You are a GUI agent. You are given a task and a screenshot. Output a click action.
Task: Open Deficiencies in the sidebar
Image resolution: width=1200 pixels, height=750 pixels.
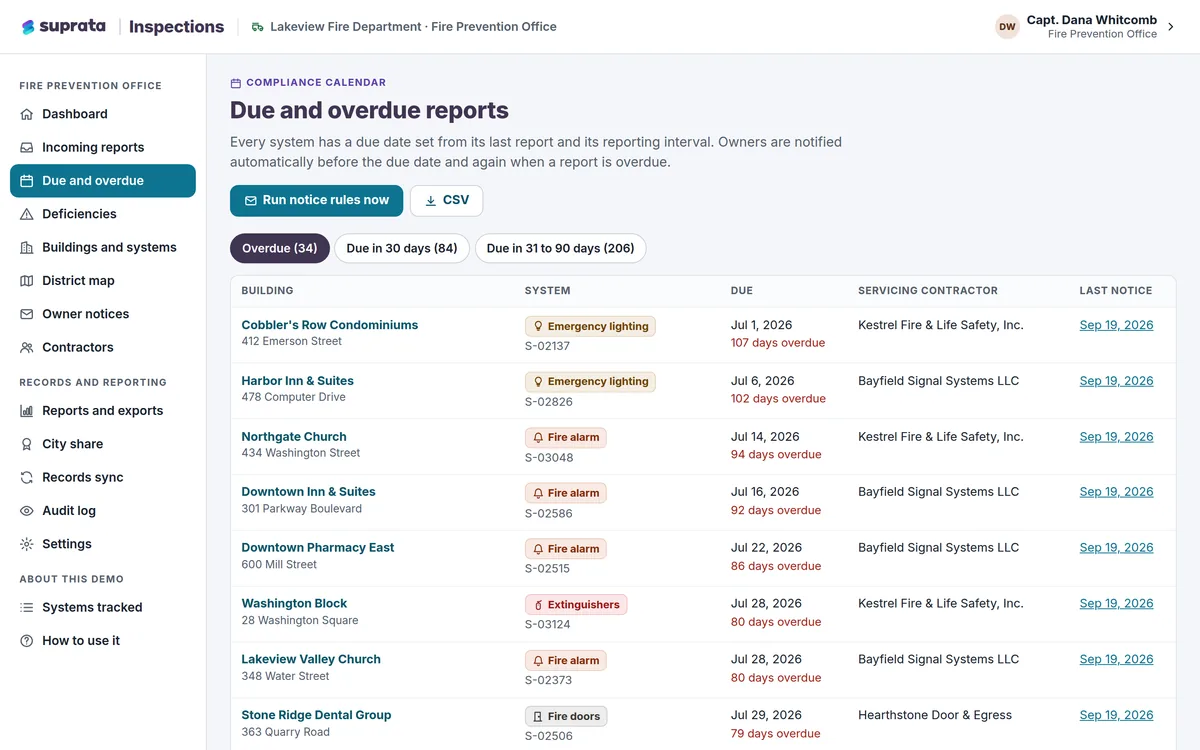pyautogui.click(x=103, y=214)
